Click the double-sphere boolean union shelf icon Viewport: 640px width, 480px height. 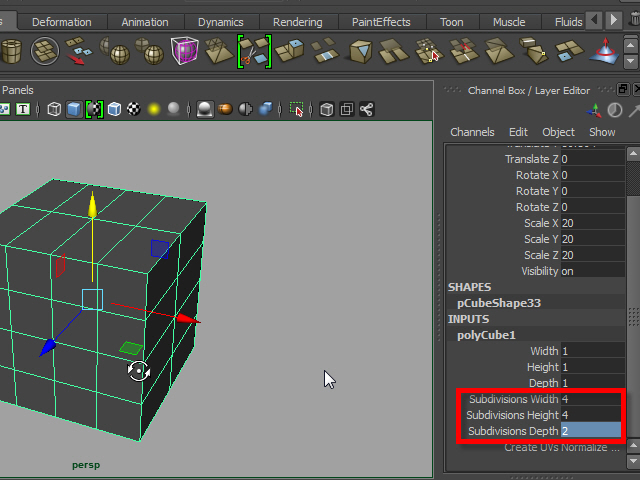pyautogui.click(x=149, y=51)
